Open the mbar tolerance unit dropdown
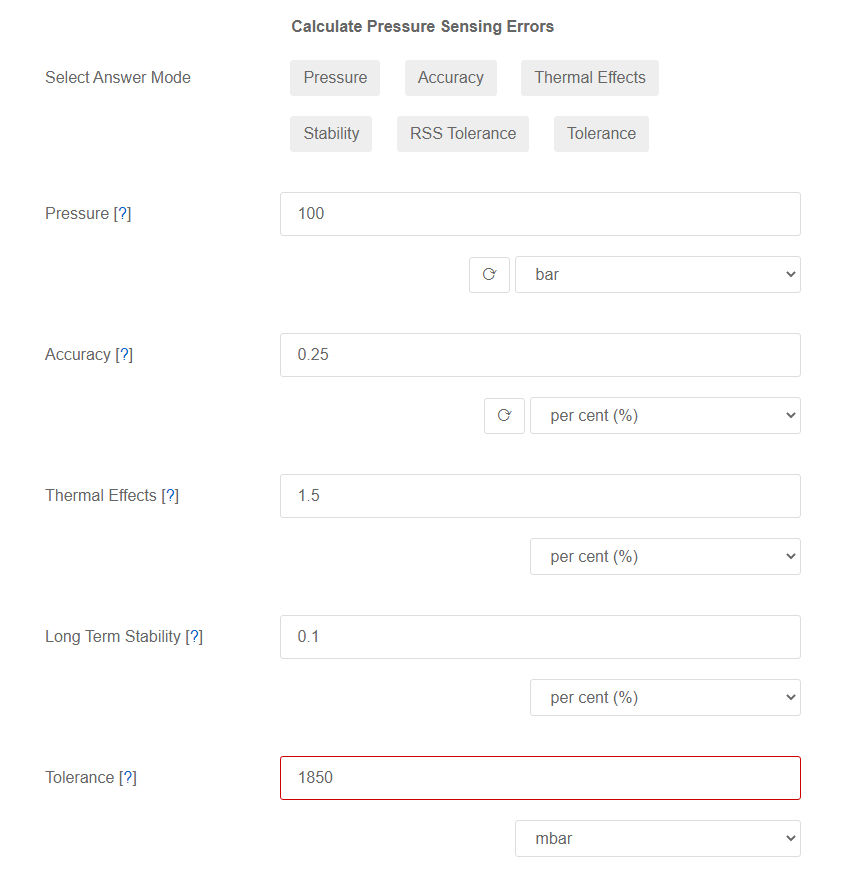846x870 pixels. (657, 838)
